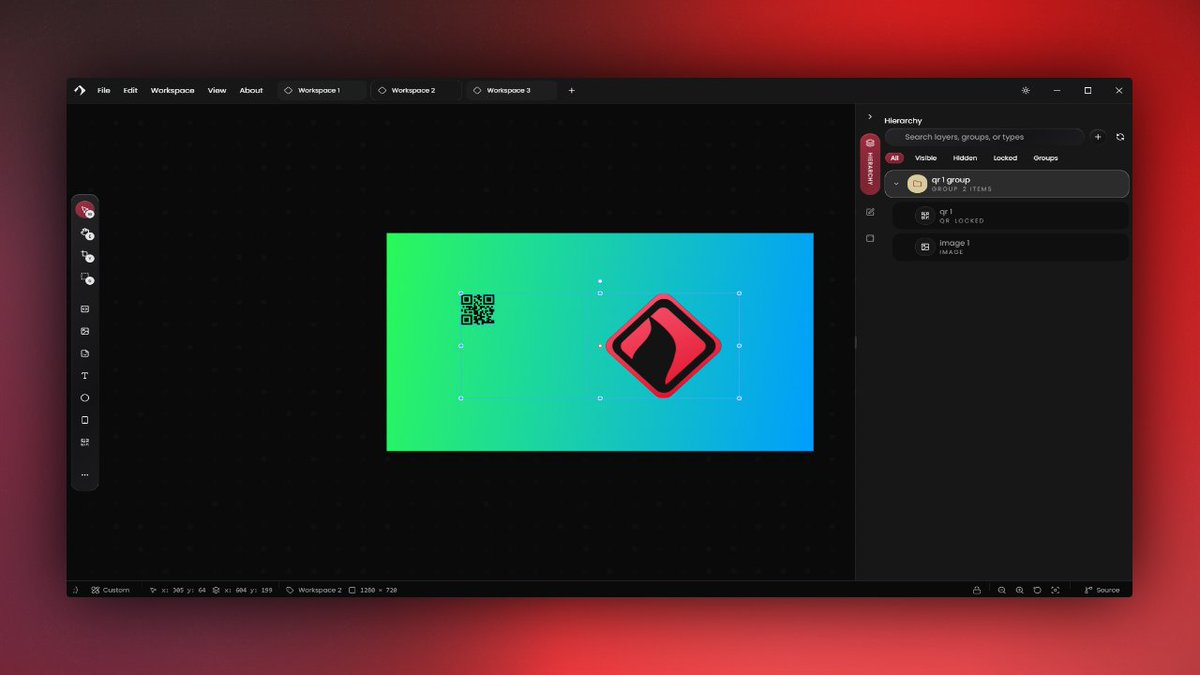Select the qr 1 layer row
This screenshot has height=675, width=1200.
point(1010,216)
